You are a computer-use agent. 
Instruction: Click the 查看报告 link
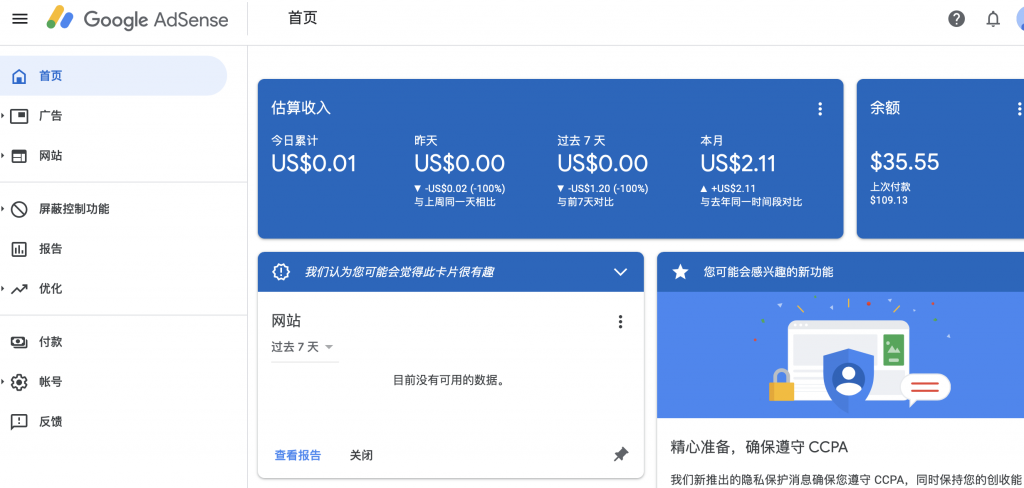pyautogui.click(x=298, y=455)
